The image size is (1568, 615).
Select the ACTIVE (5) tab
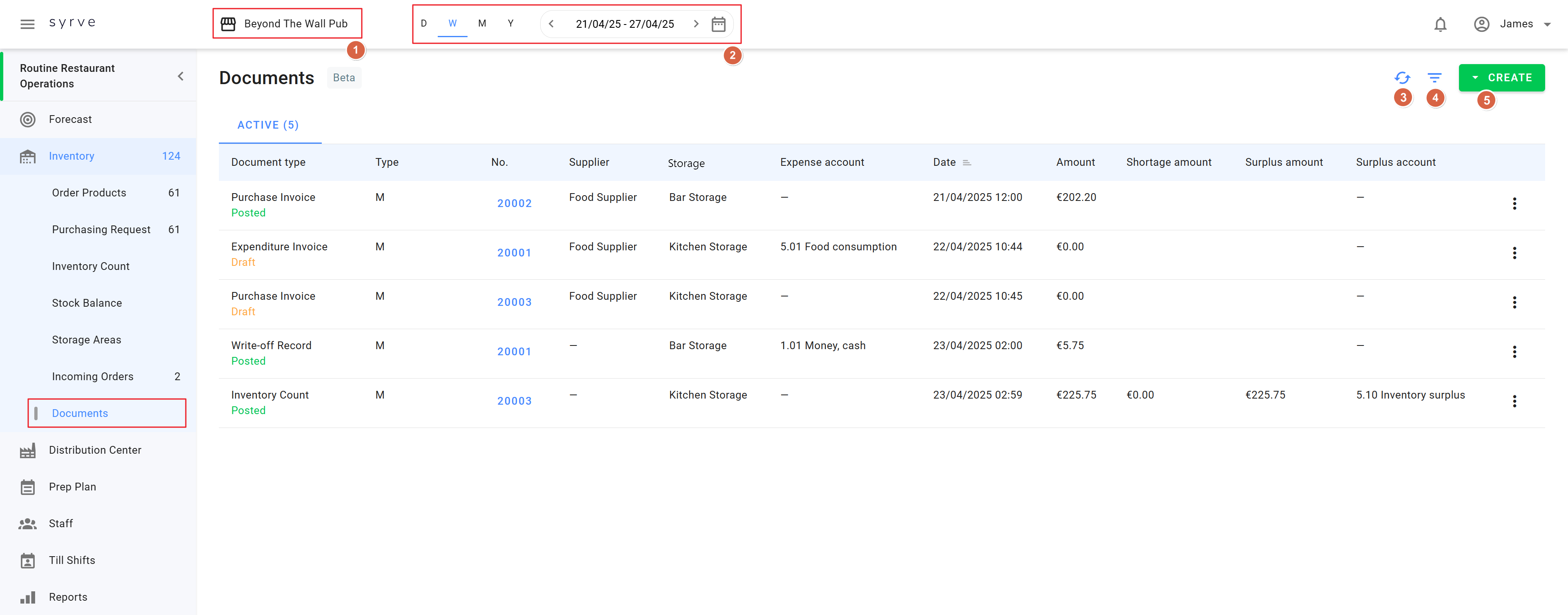(268, 125)
